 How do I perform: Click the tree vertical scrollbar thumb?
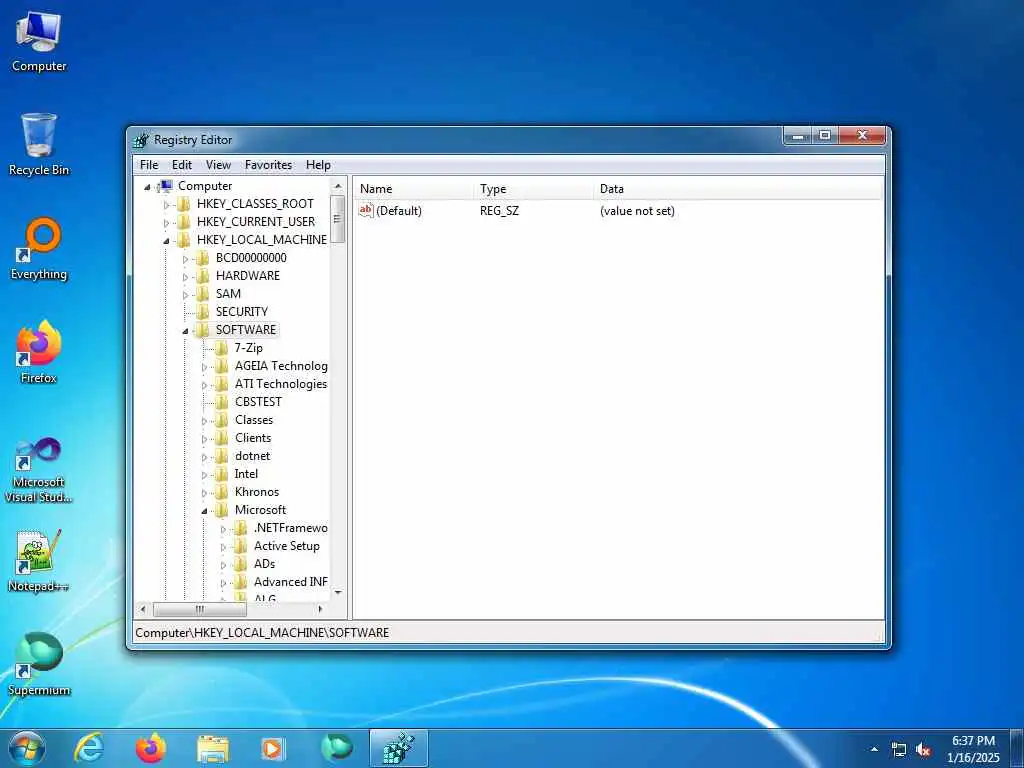[x=338, y=219]
